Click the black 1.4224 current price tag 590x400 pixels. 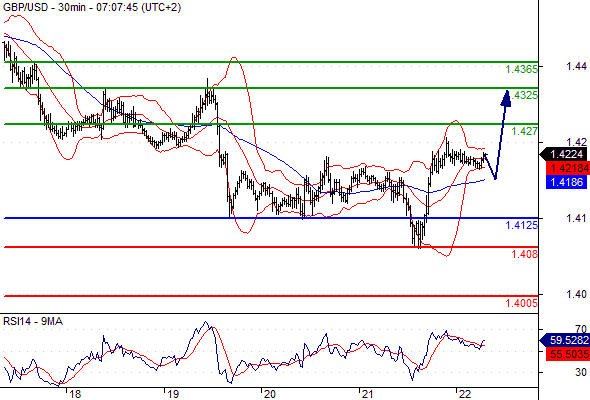(x=564, y=154)
